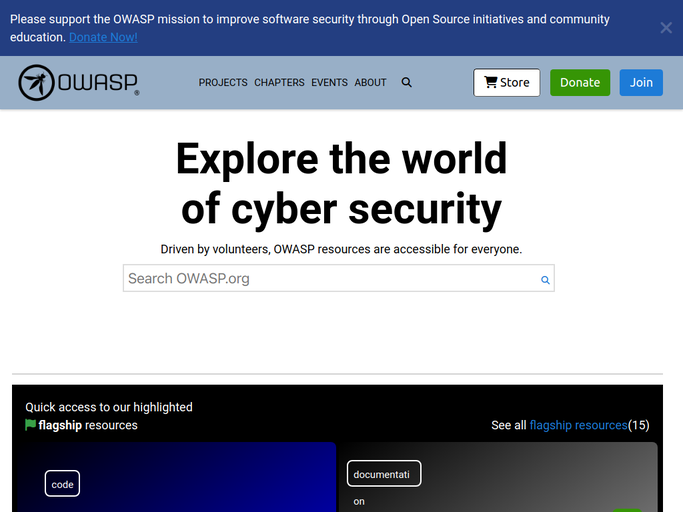Click the 'Quick access to our highlighted' text
This screenshot has width=683, height=512.
109,407
